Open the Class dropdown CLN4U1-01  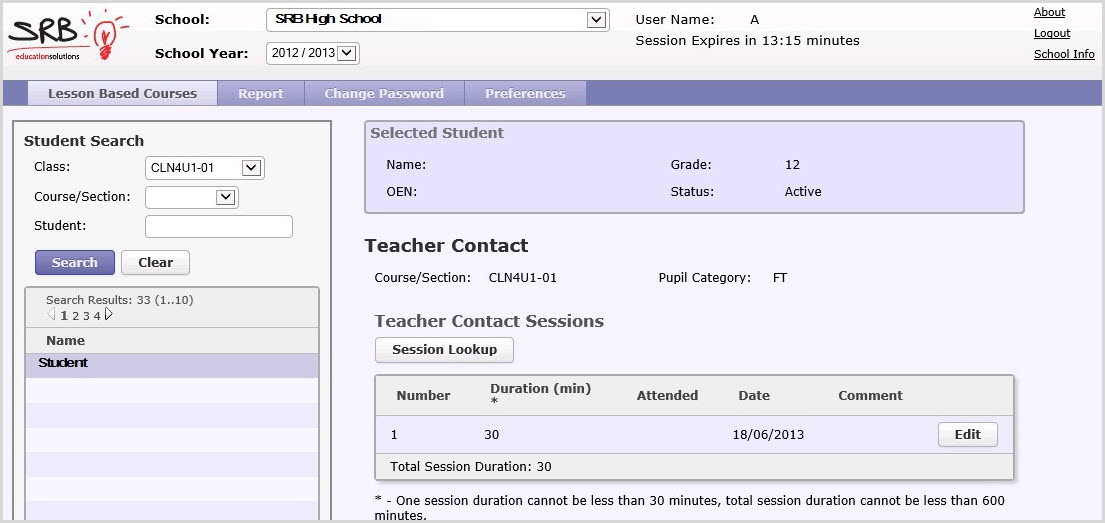[x=251, y=168]
